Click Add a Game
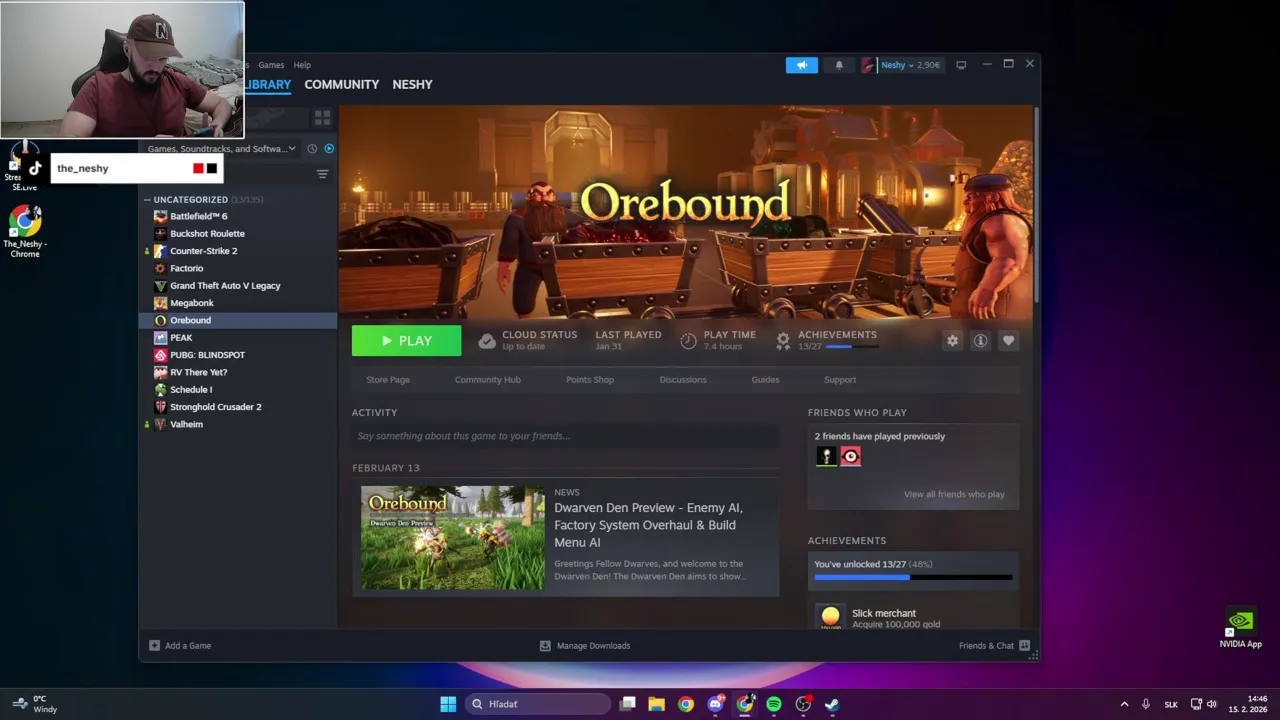Image resolution: width=1280 pixels, height=720 pixels. pyautogui.click(x=180, y=646)
